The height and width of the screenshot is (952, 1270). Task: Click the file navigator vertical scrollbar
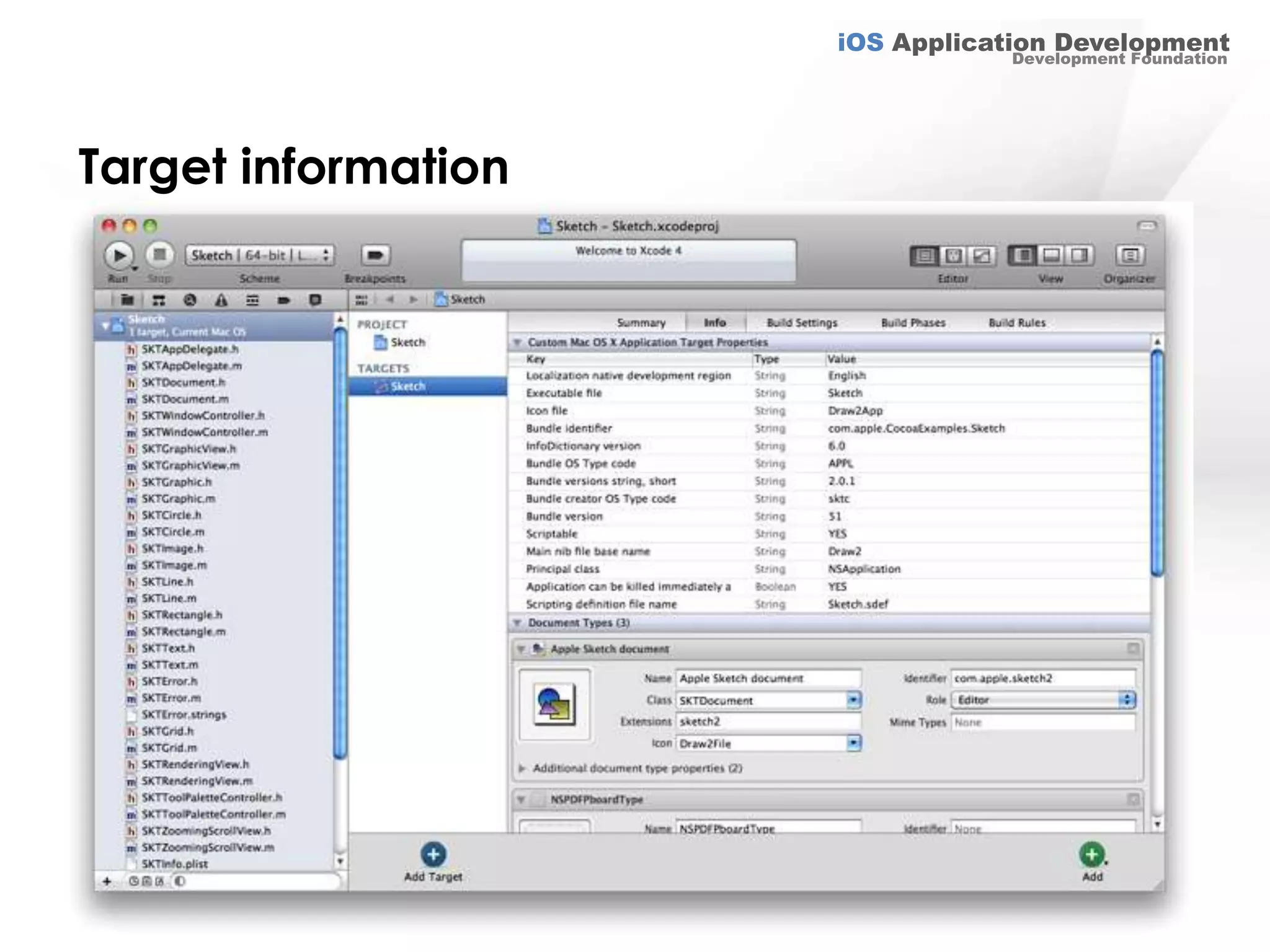coord(339,542)
